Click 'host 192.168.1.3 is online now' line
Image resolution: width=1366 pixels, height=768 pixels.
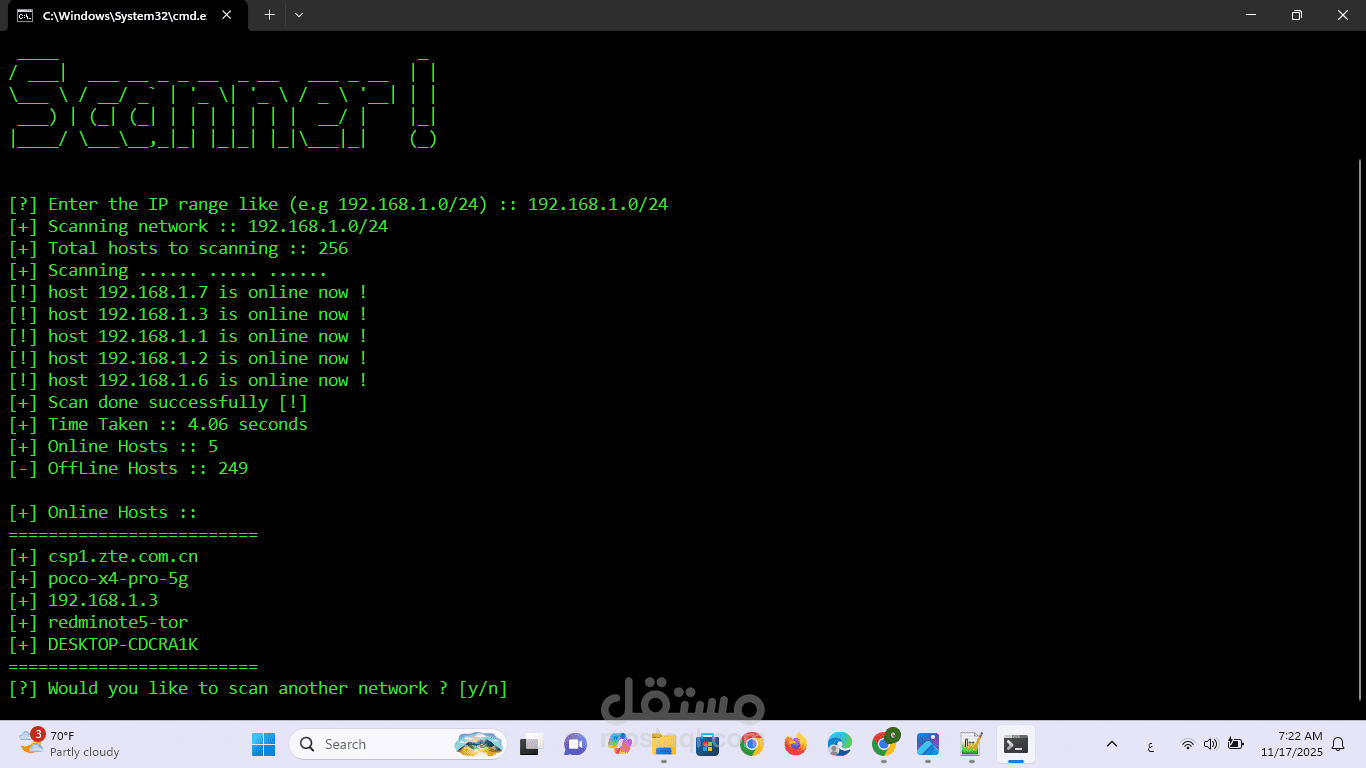click(x=188, y=314)
